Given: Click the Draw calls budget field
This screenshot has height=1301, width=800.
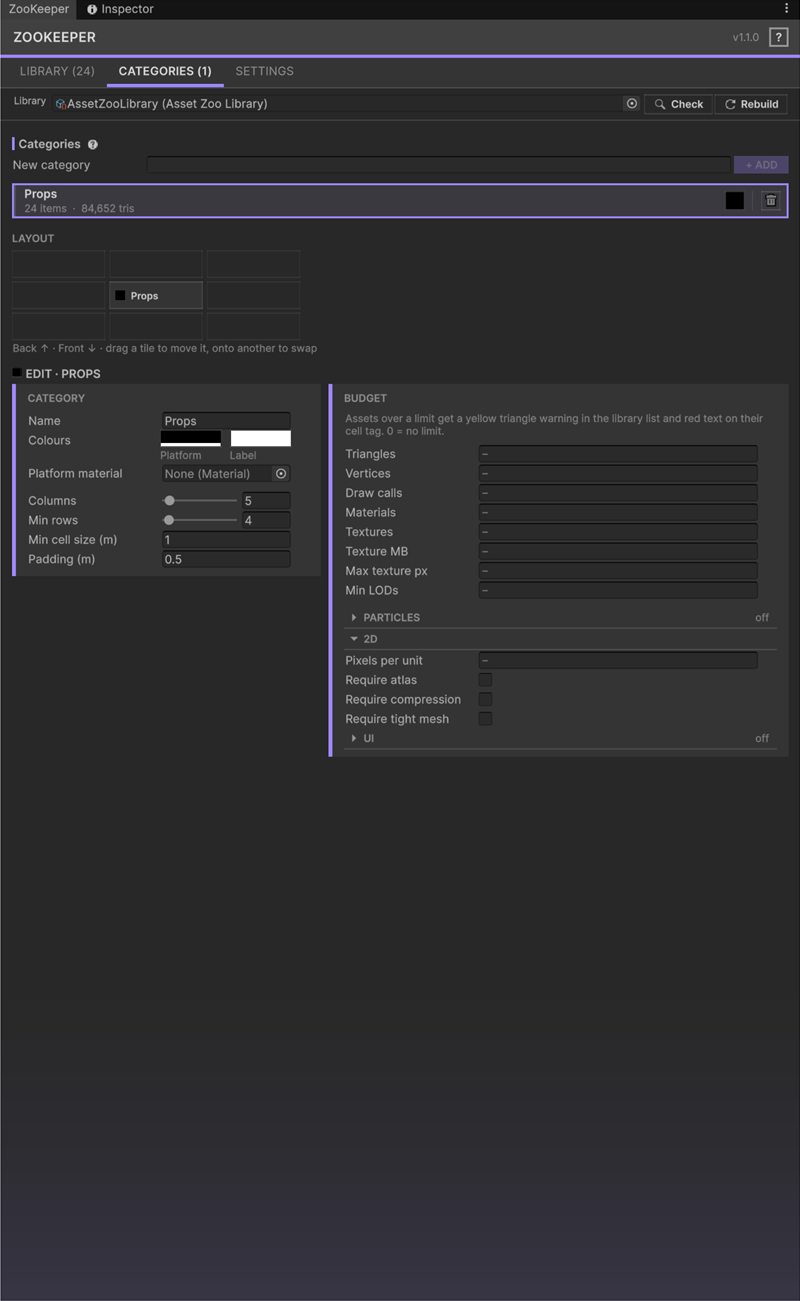Looking at the screenshot, I should pos(618,493).
